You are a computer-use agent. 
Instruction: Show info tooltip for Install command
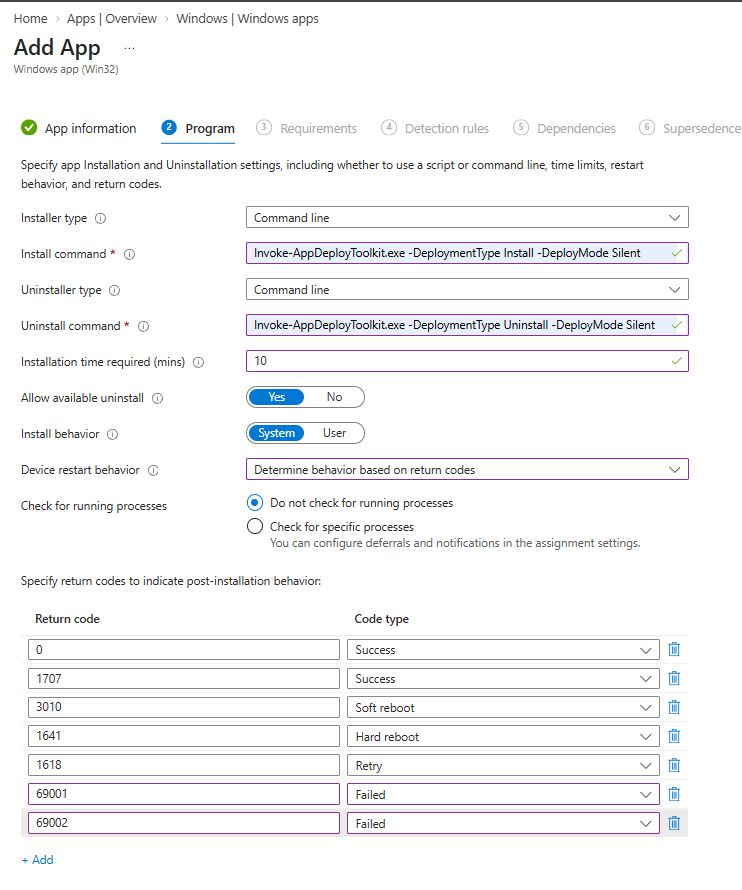point(129,254)
